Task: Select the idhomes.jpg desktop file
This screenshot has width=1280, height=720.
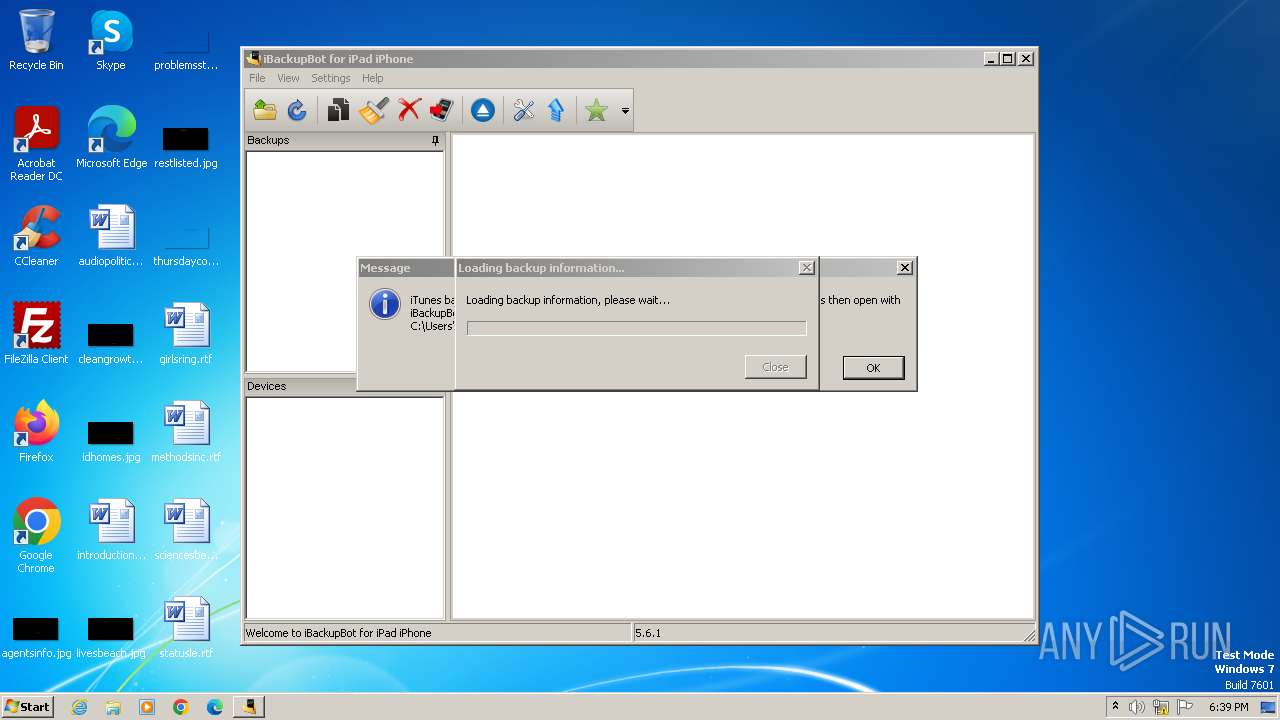Action: point(111,440)
